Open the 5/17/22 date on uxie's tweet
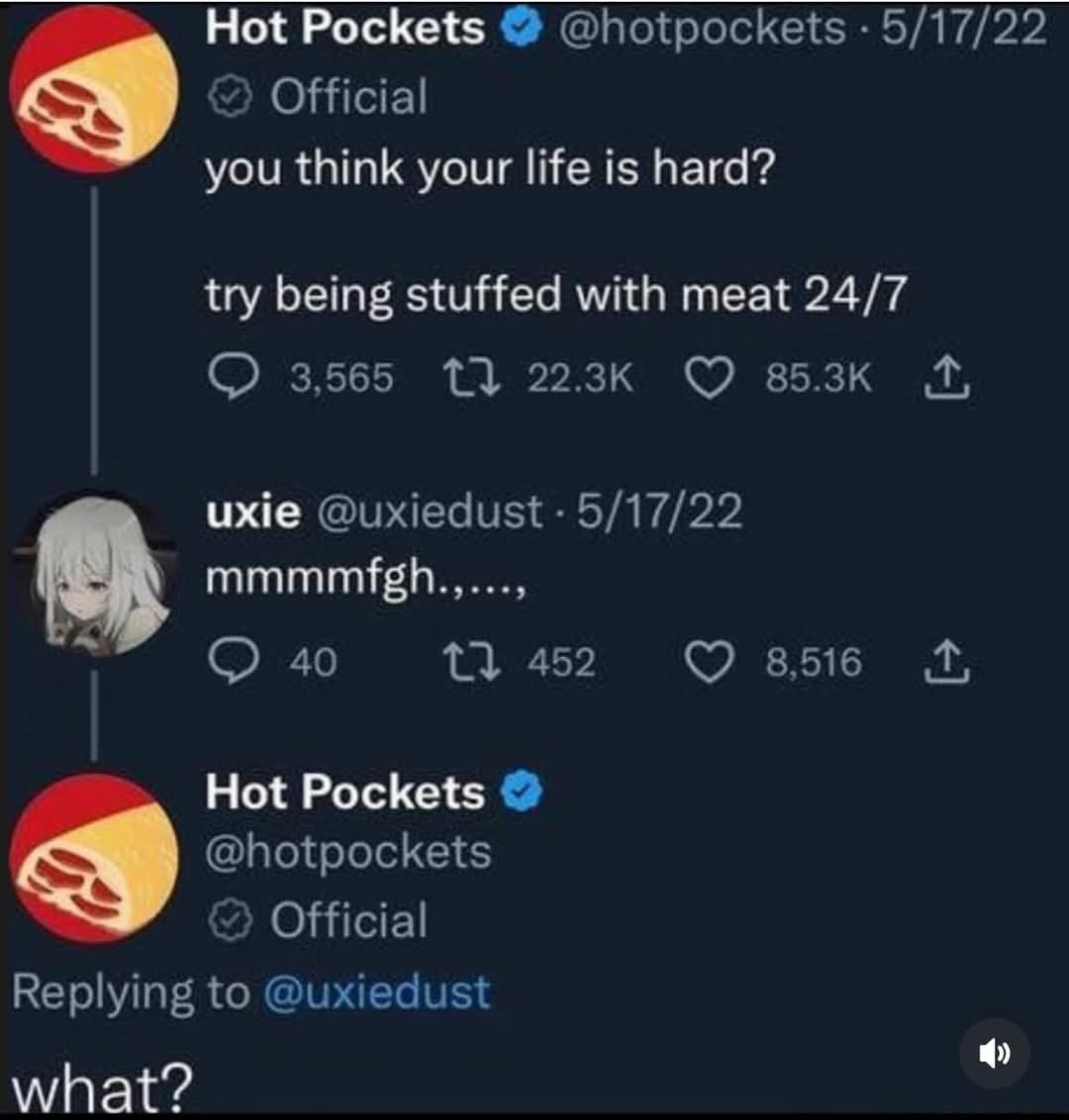Screen dimensions: 1069x1120 (x=658, y=512)
